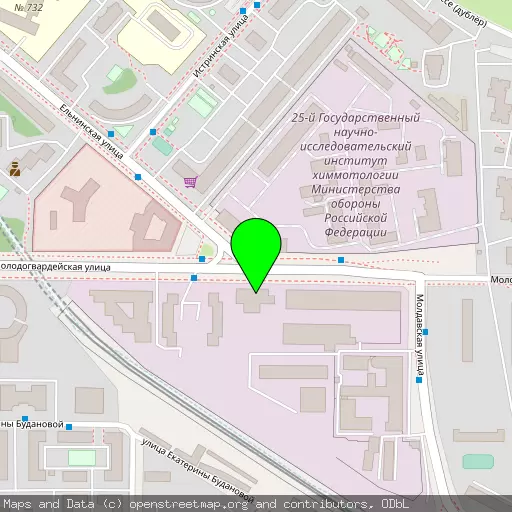Click the № 732 school label
Viewport: 512px width, 512px height.
pyautogui.click(x=28, y=7)
